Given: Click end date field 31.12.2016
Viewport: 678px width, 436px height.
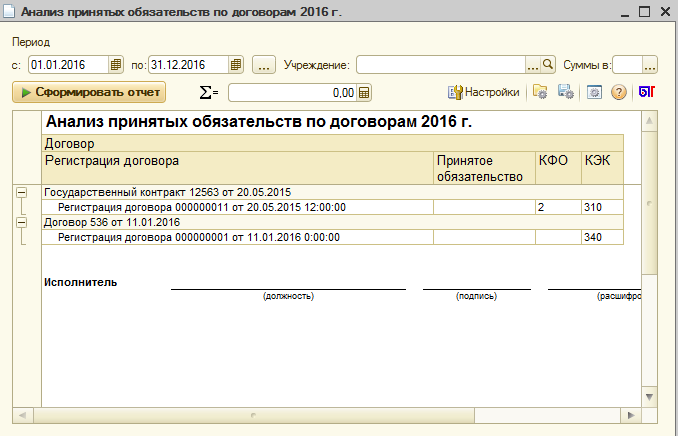Looking at the screenshot, I should tap(189, 65).
